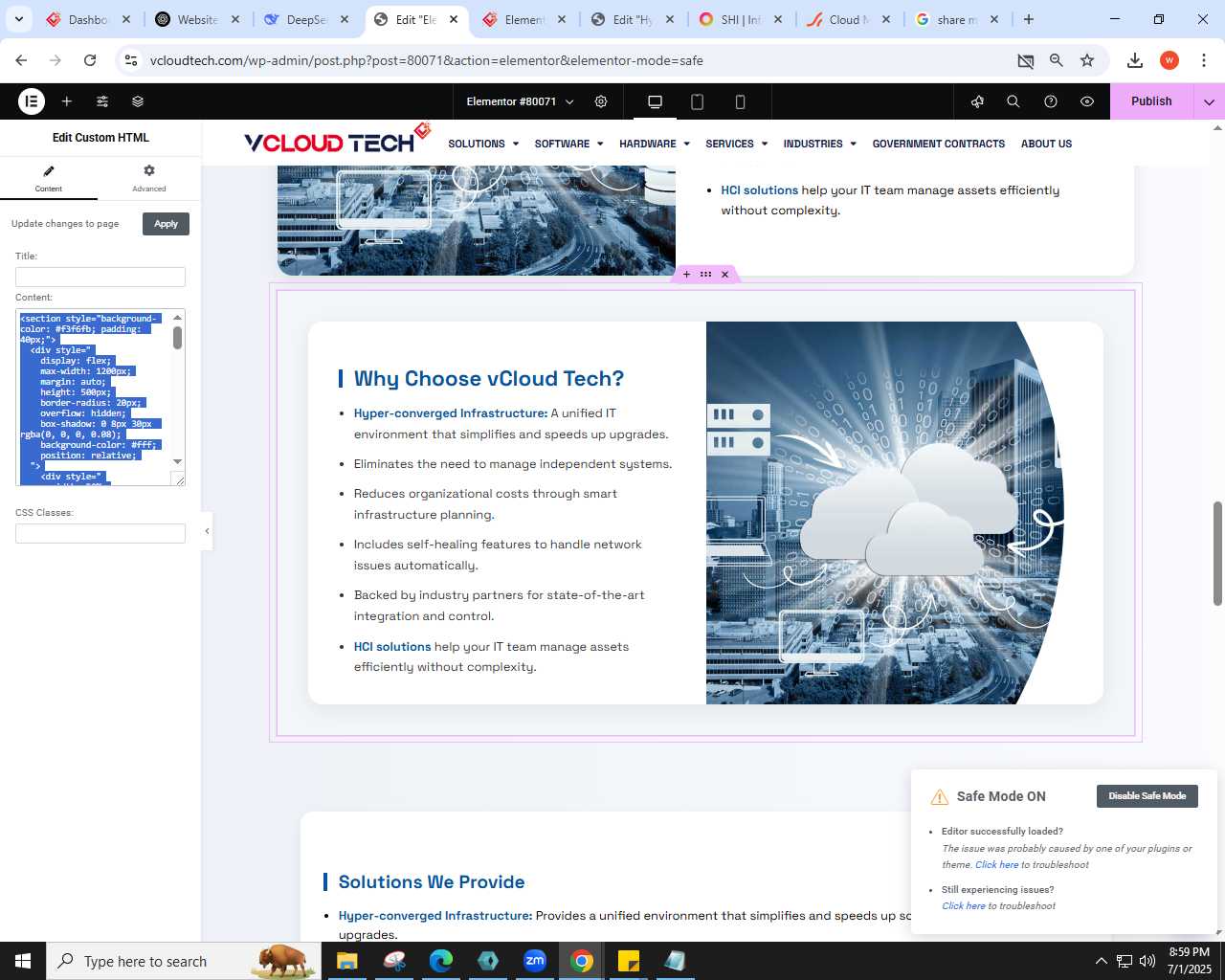Click the code editor scroll down arrow
This screenshot has height=980, width=1225.
tap(177, 461)
